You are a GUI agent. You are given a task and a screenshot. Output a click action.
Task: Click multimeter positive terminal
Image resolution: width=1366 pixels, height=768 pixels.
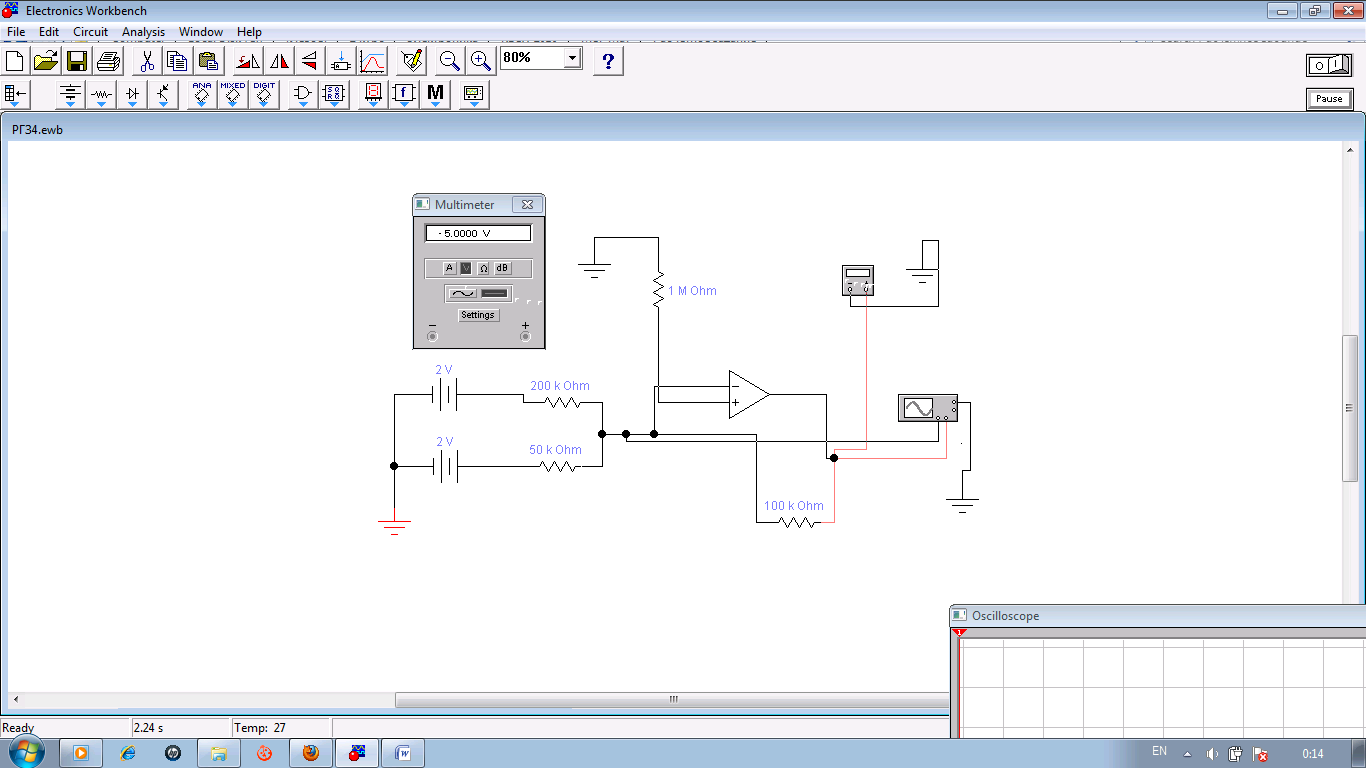[x=525, y=336]
